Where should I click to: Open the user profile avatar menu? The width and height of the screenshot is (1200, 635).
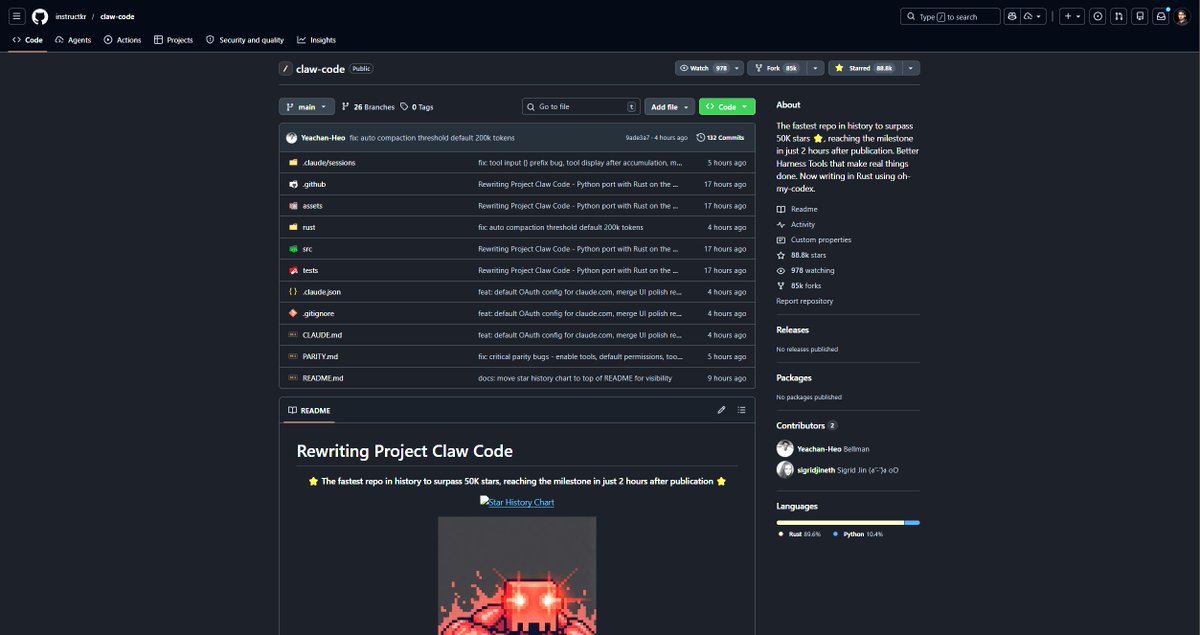pos(1182,16)
